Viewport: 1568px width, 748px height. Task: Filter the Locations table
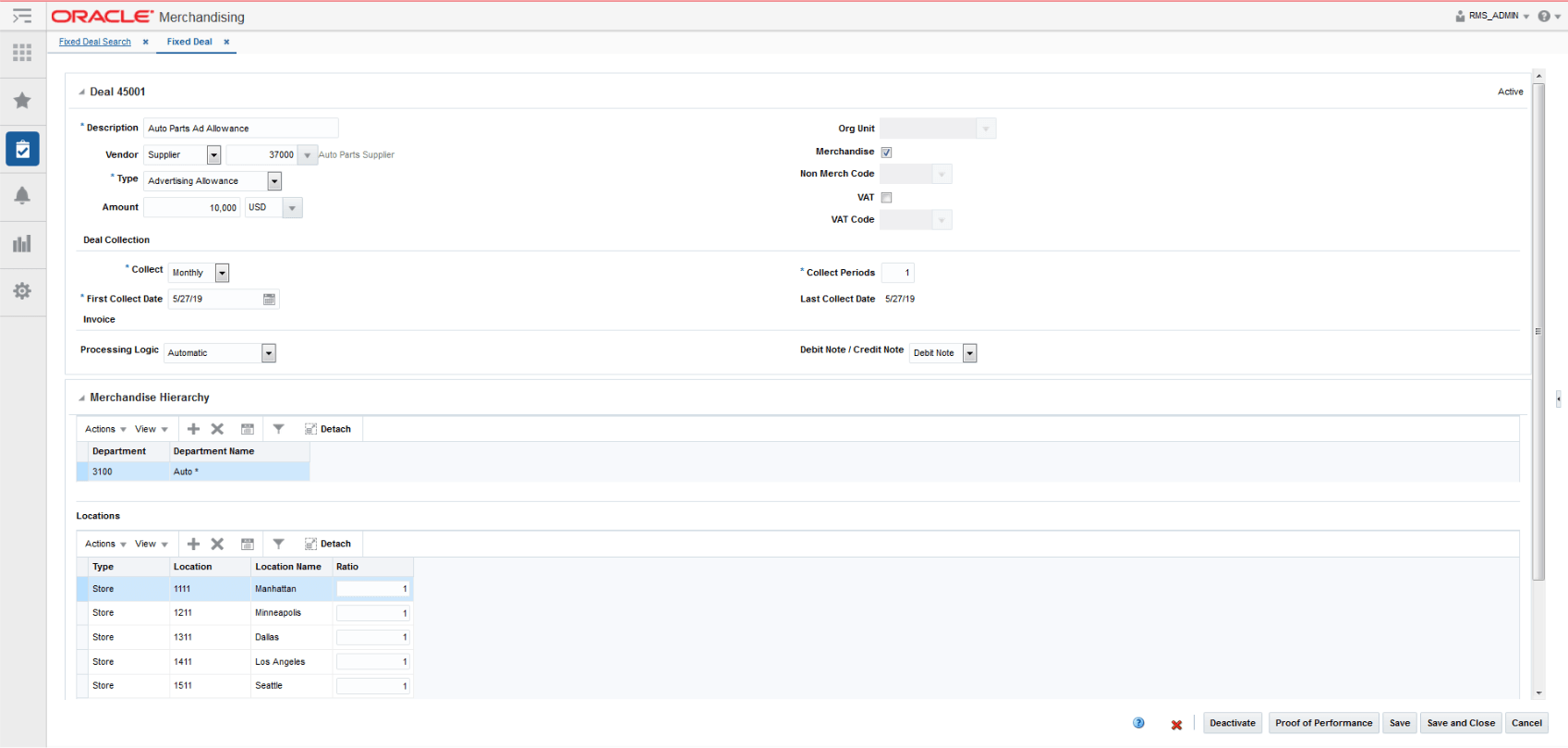278,544
